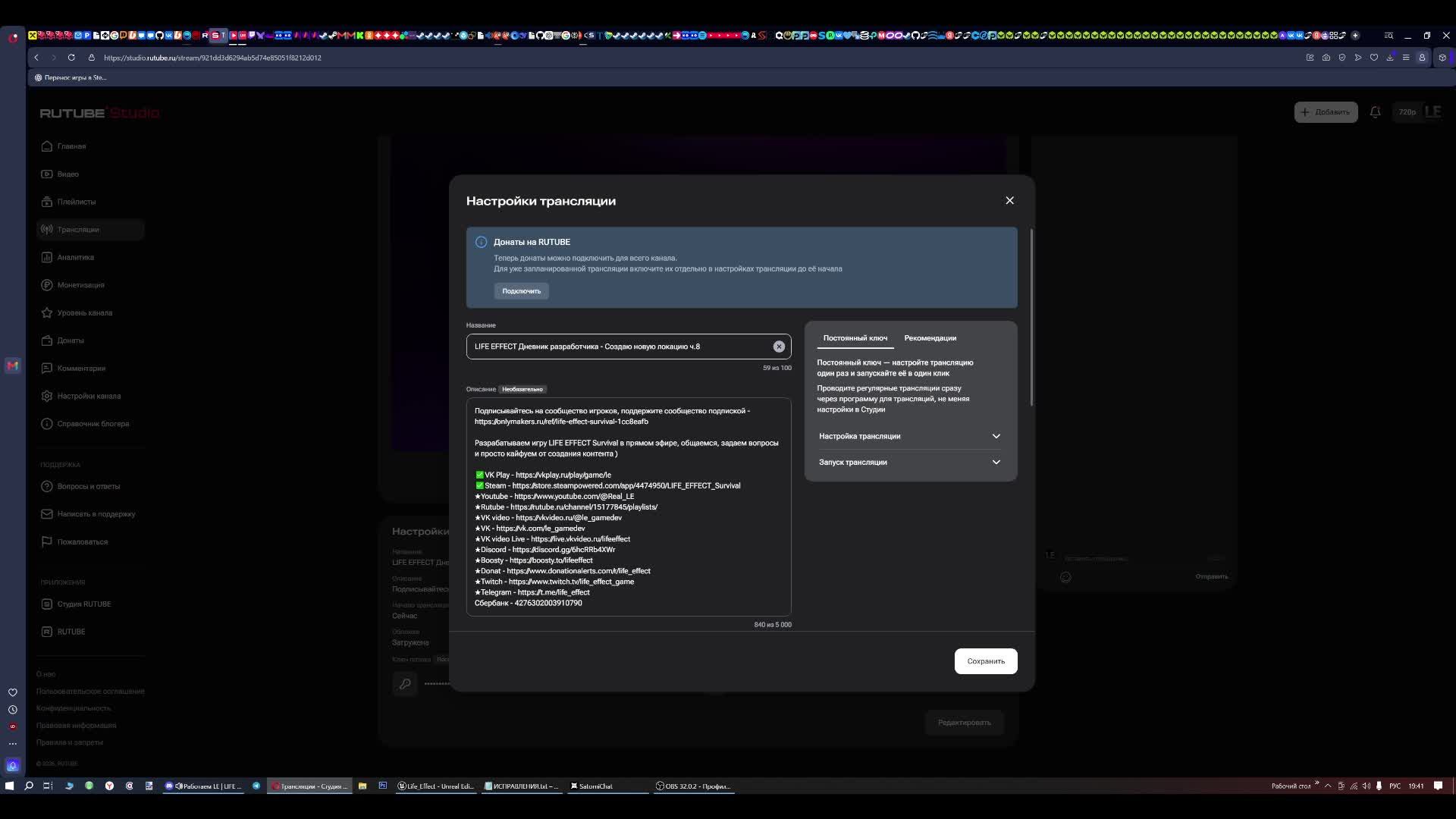Click the browser profile account icon
The height and width of the screenshot is (819, 1456).
1422,58
